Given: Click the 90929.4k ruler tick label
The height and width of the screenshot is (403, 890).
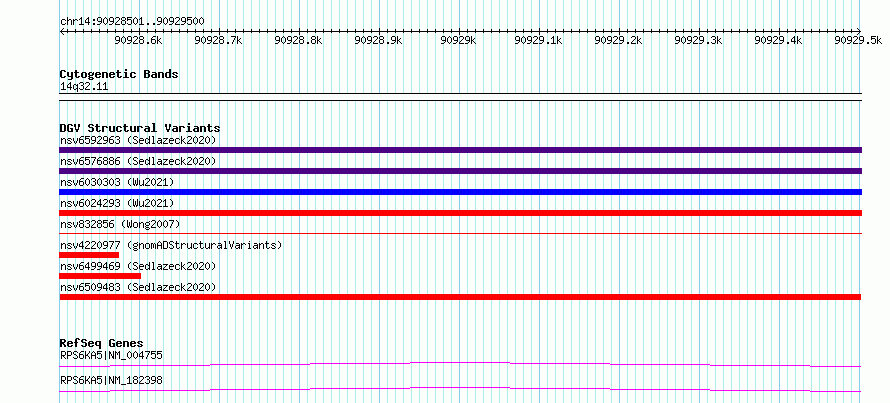Looking at the screenshot, I should click(x=779, y=40).
